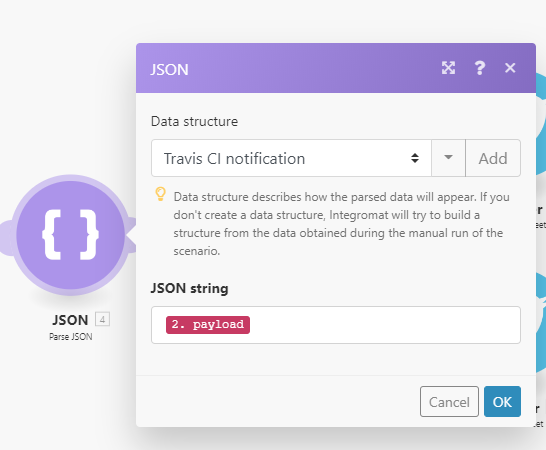The width and height of the screenshot is (546, 450).
Task: Open the Travis CI notification select box
Action: point(291,158)
